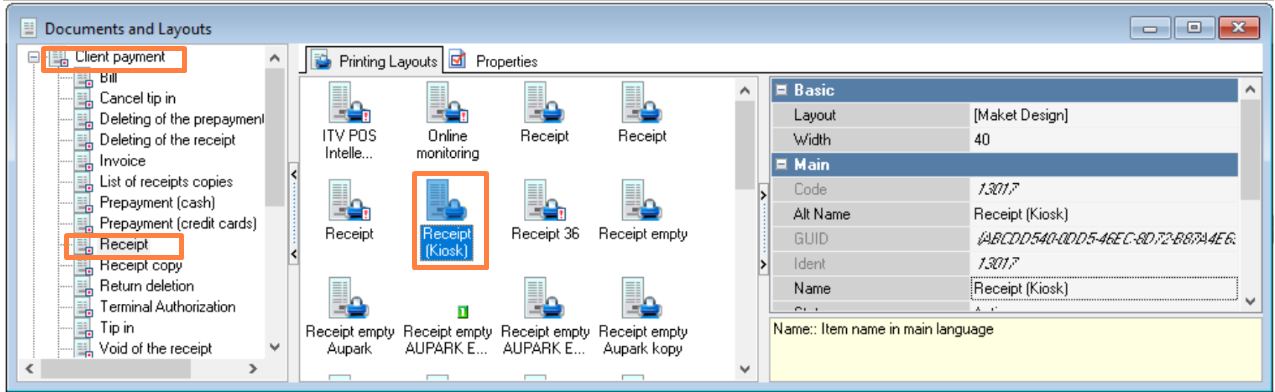
Task: Select Void of the receipt item
Action: tap(156, 349)
